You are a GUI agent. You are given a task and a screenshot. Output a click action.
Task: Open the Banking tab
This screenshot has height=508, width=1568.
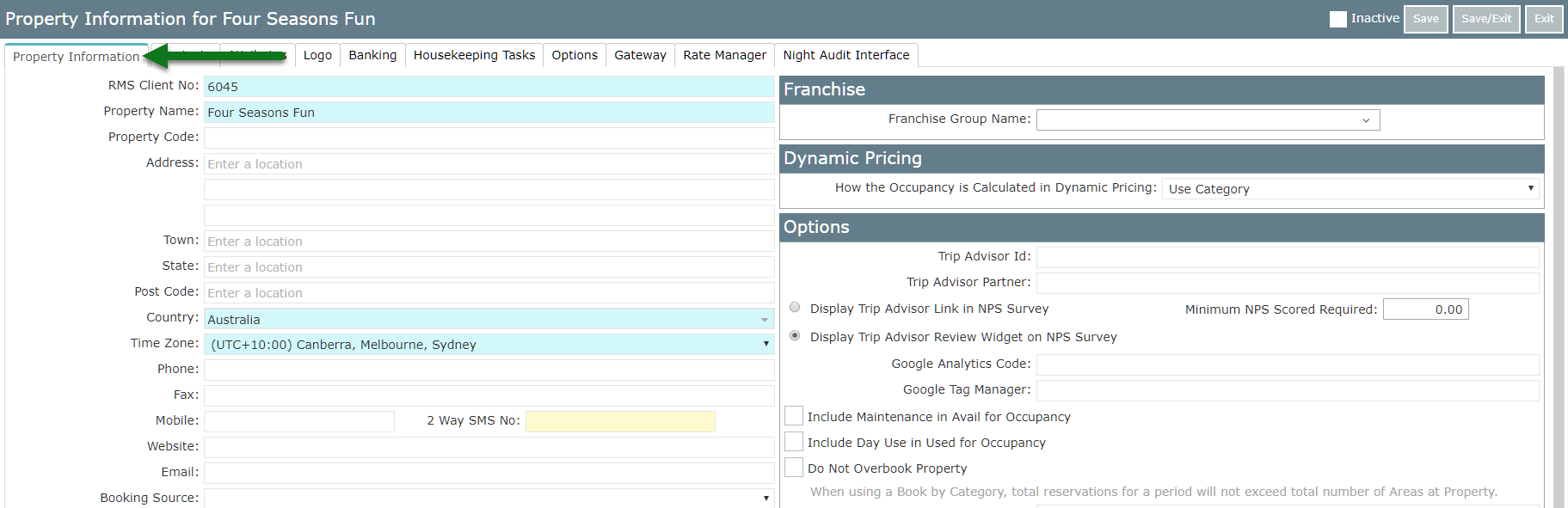click(372, 55)
